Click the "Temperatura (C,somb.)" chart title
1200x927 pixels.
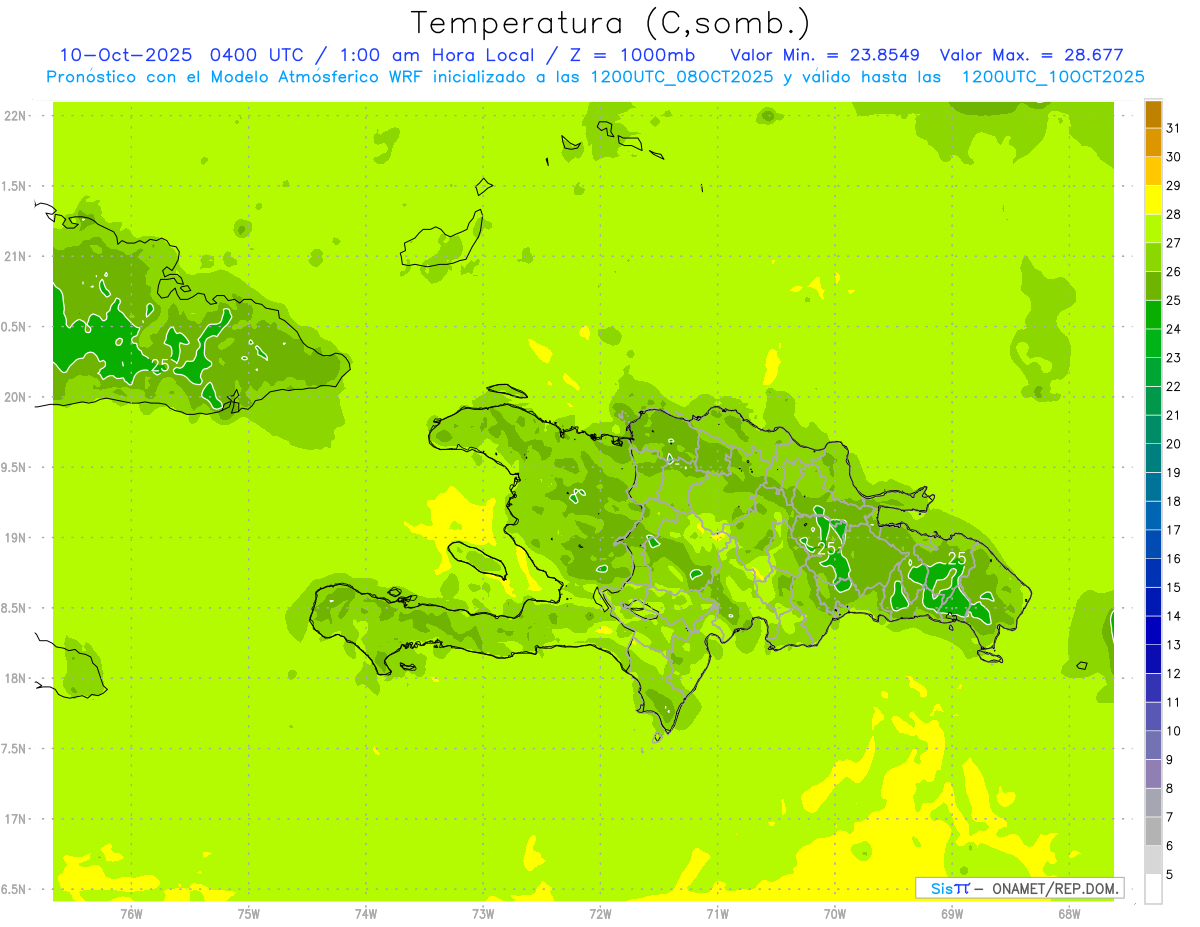610,22
